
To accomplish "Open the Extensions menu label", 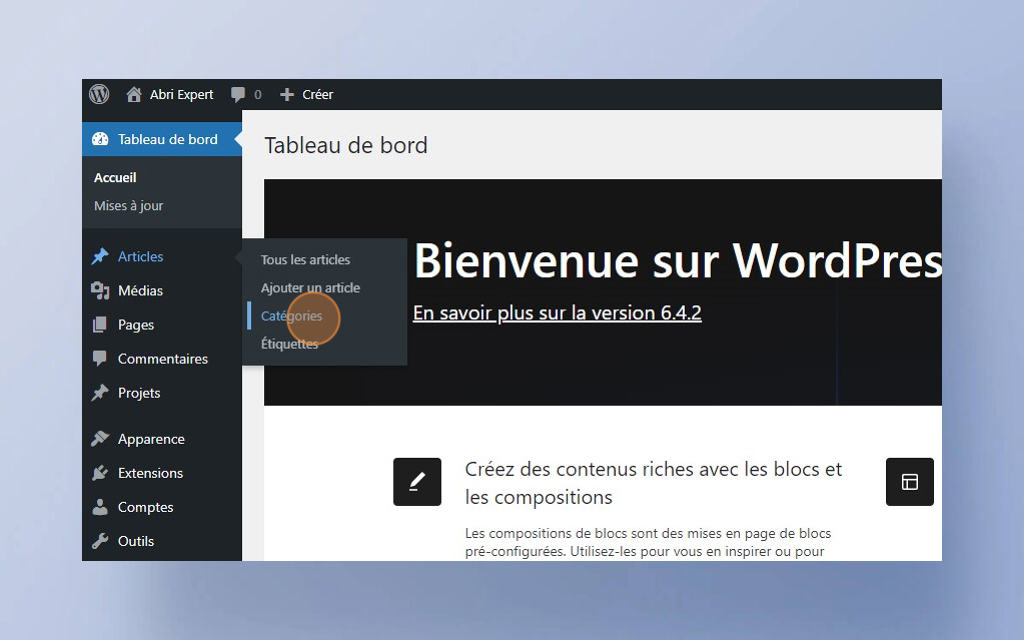I will tap(150, 473).
